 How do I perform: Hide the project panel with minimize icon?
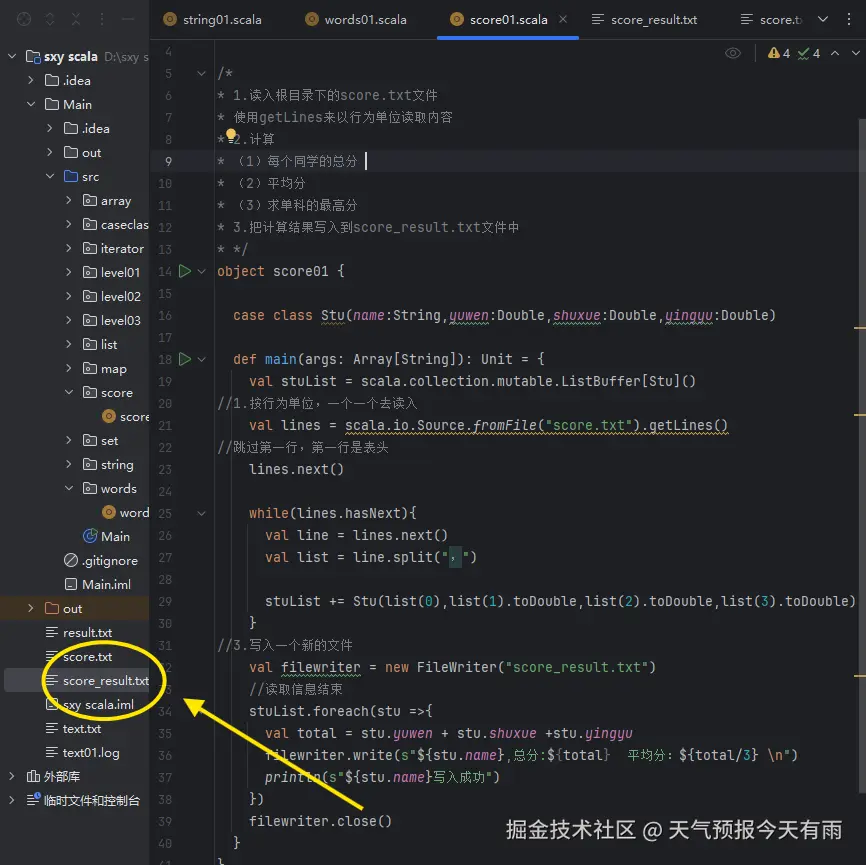128,19
